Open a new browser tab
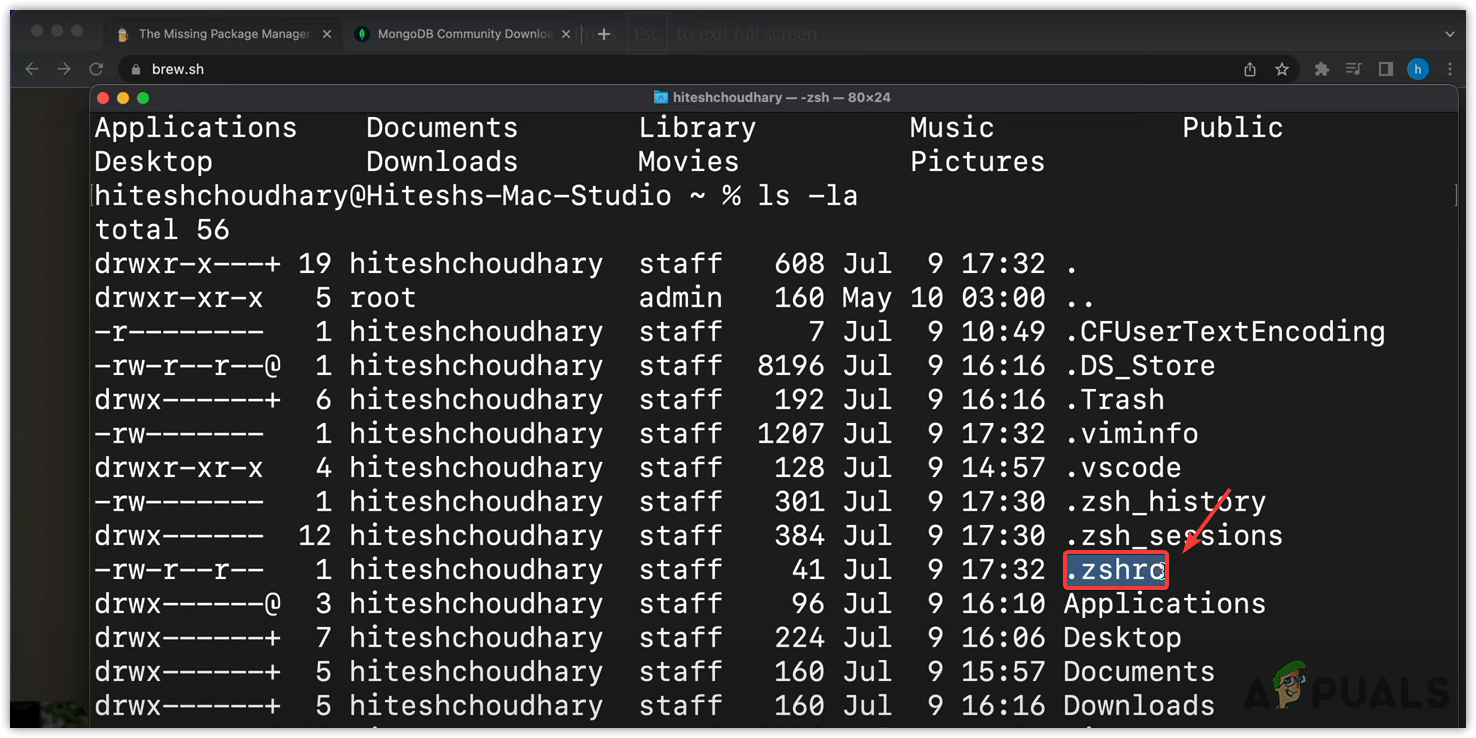The width and height of the screenshot is (1476, 738). pos(603,34)
